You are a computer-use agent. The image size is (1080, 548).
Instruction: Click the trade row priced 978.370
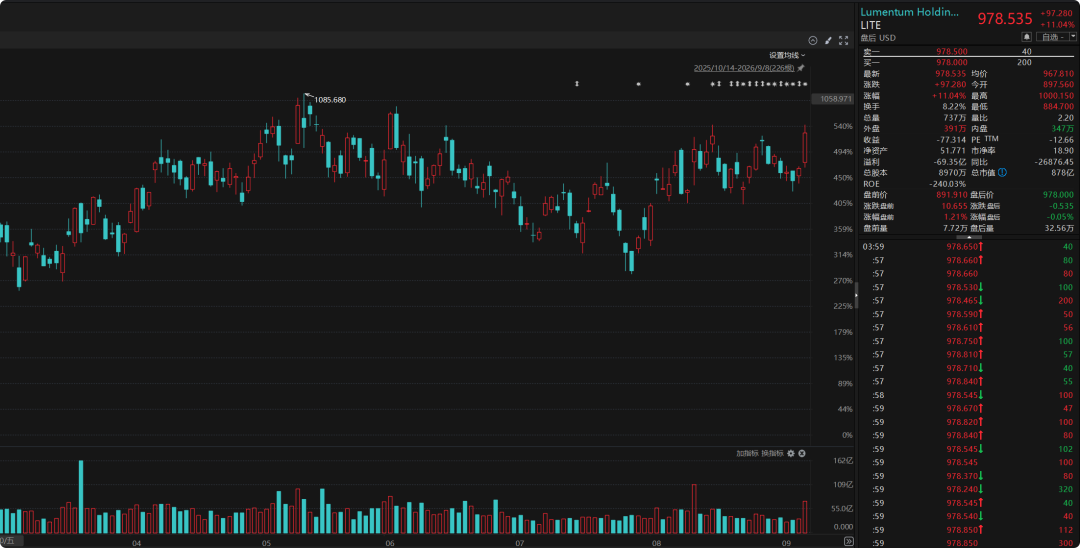(x=968, y=476)
